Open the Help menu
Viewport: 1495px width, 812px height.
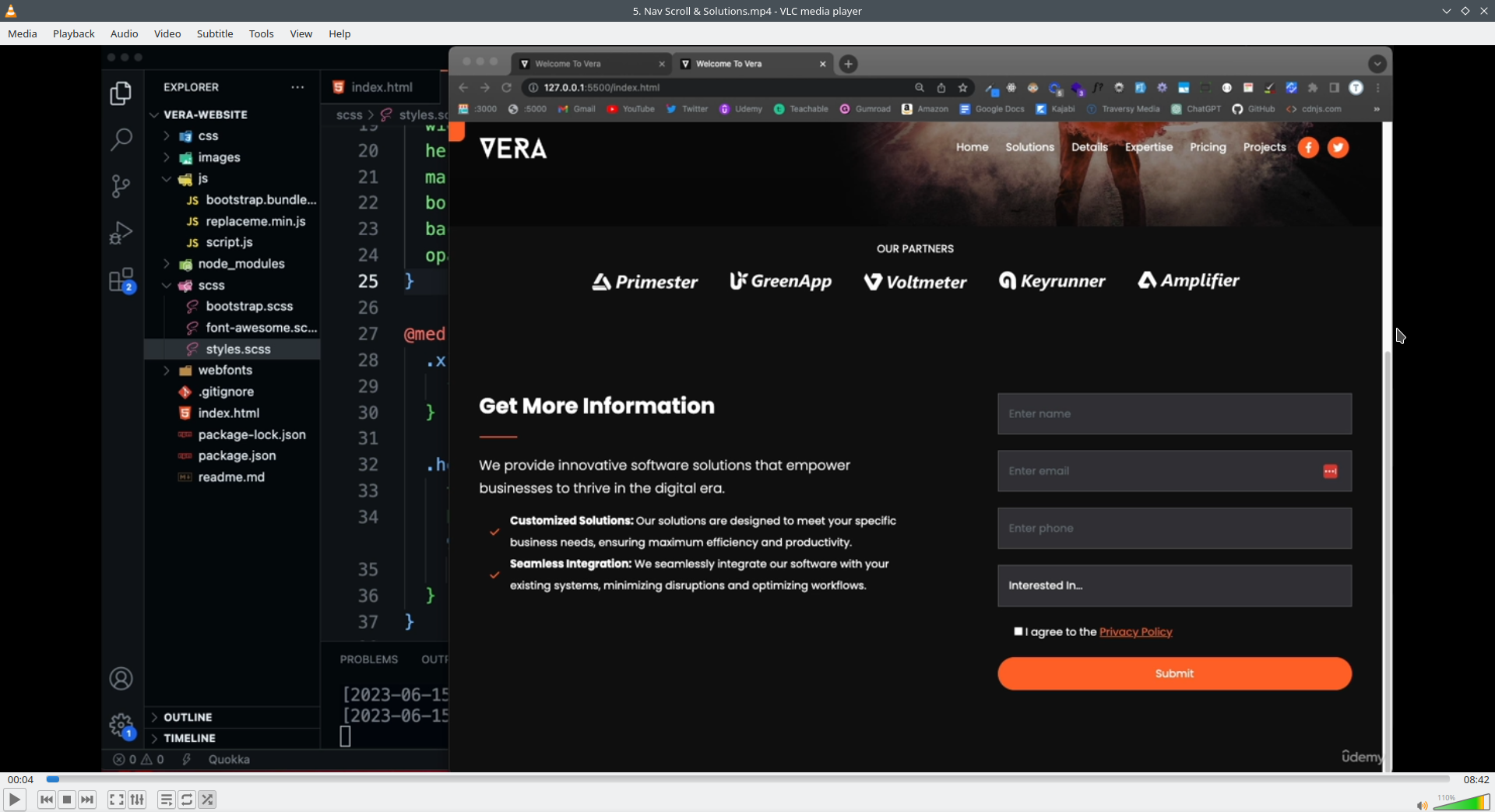pyautogui.click(x=339, y=33)
